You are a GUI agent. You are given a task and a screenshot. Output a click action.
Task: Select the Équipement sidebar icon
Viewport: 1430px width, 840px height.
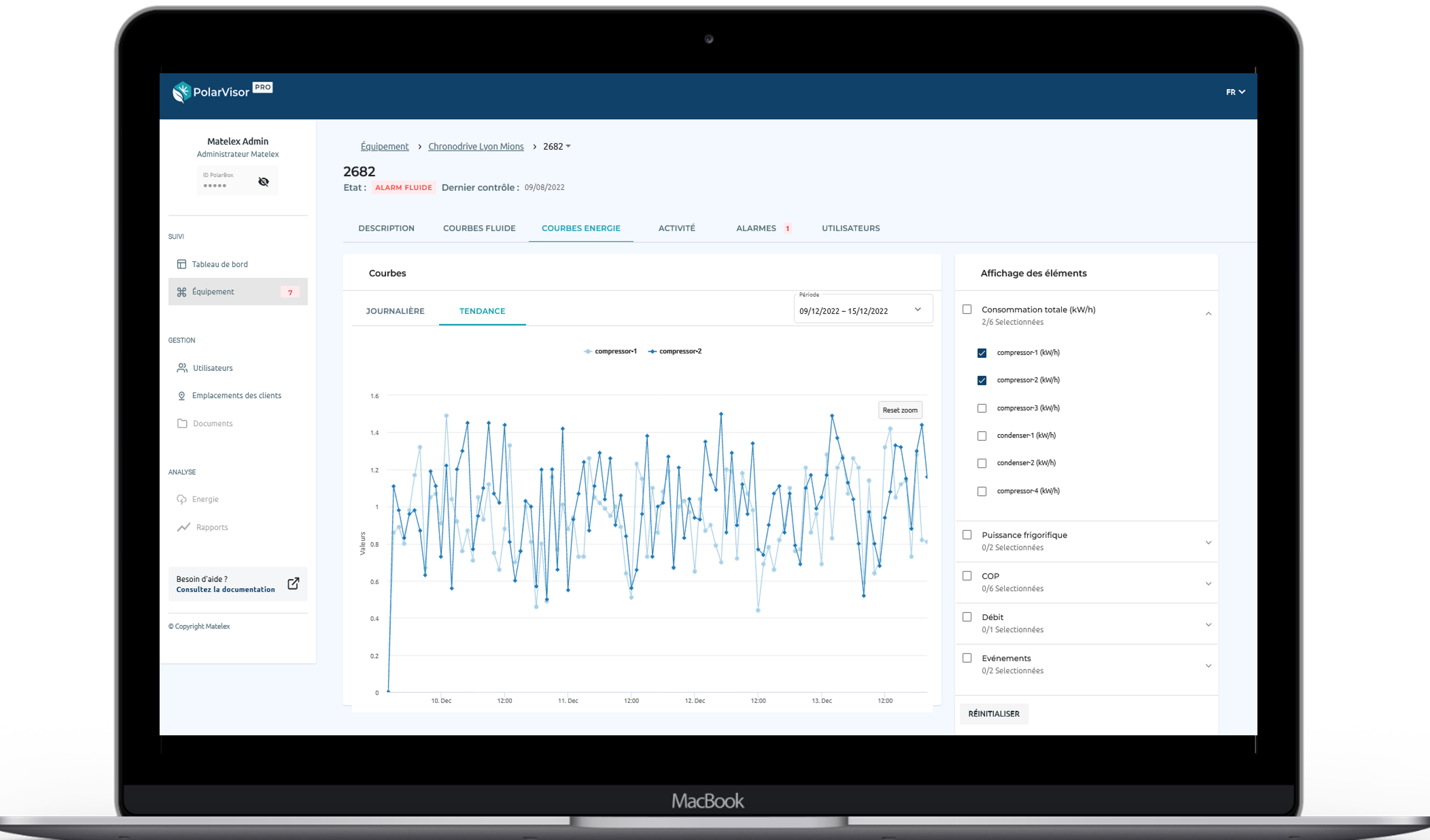(182, 292)
